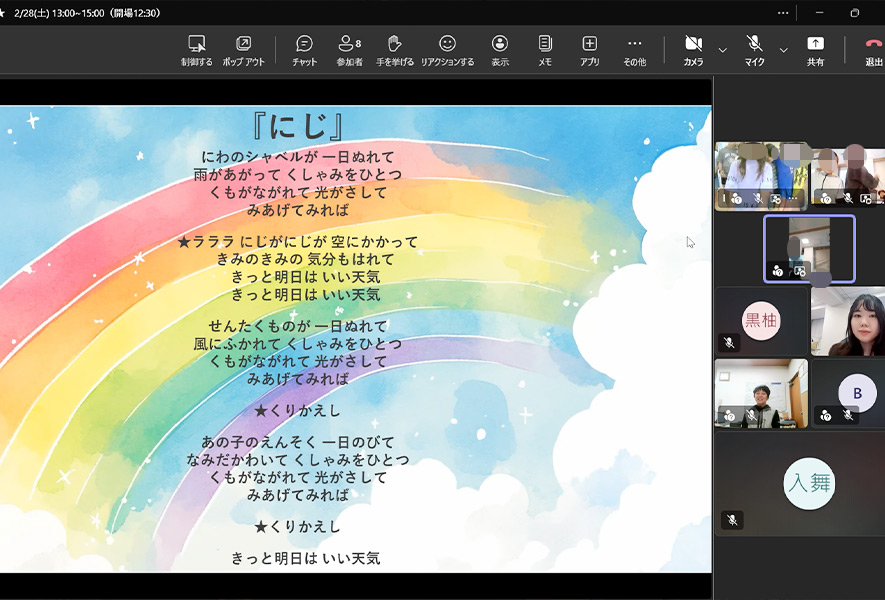885x600 pixels.
Task: Click the 制御する take control icon
Action: click(196, 49)
